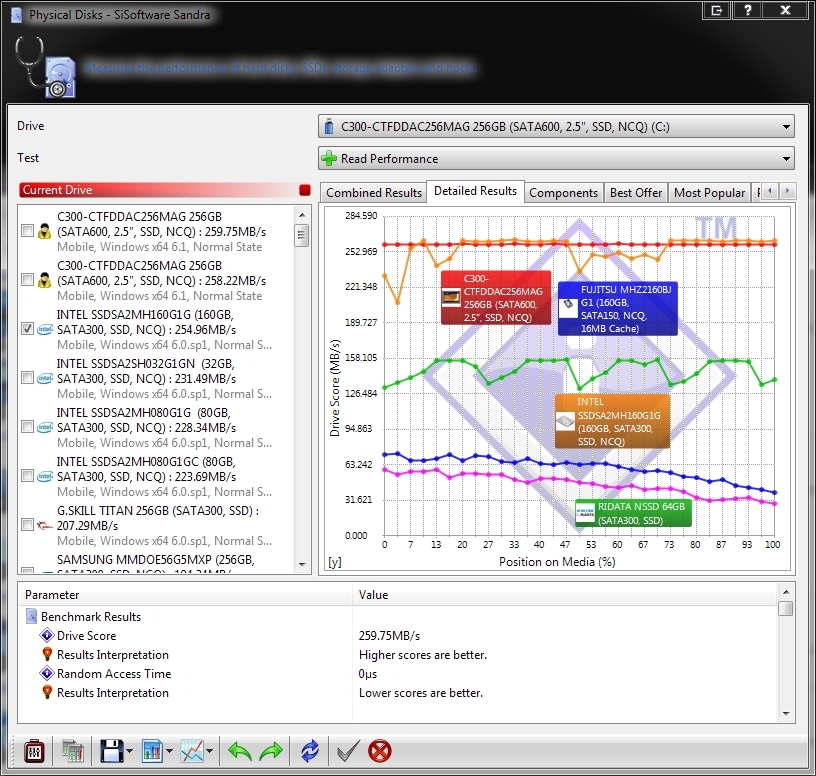Click the greyed-out spreadsheet icon in bottom toolbar
The height and width of the screenshot is (776, 816).
[x=72, y=751]
